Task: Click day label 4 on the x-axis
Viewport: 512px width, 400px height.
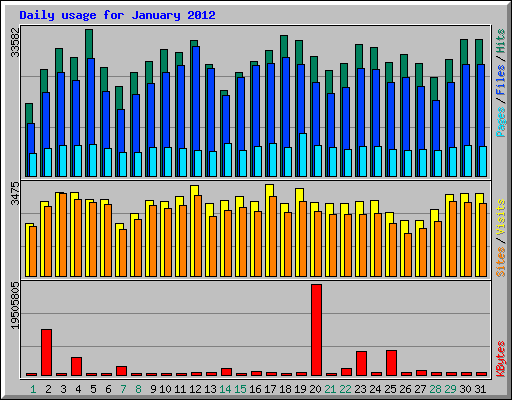Action: click(x=78, y=389)
